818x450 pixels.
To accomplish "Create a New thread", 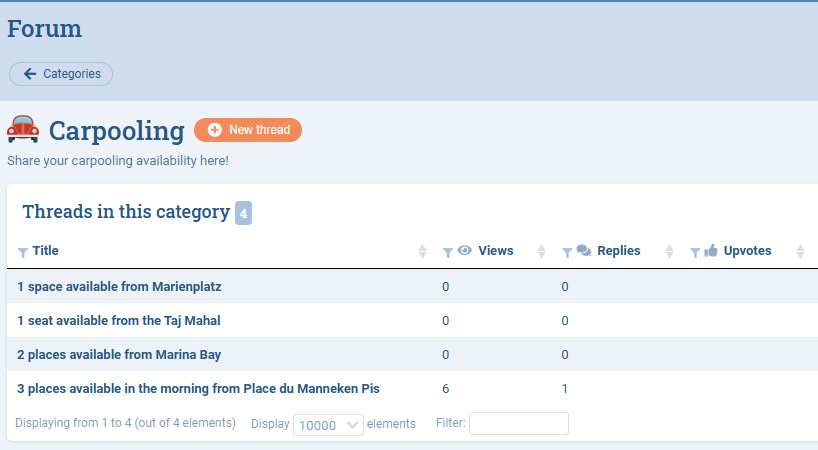I will click(248, 130).
